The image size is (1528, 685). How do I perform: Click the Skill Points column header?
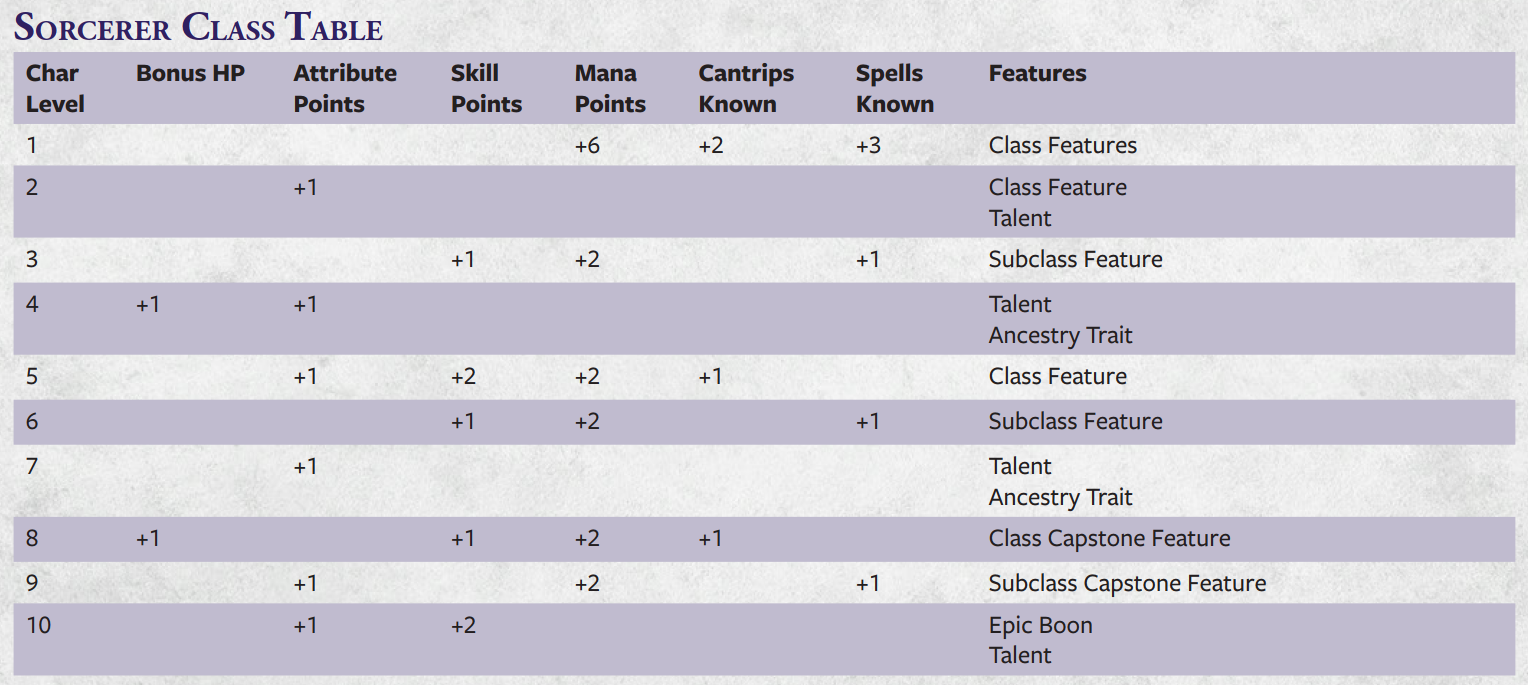[486, 88]
